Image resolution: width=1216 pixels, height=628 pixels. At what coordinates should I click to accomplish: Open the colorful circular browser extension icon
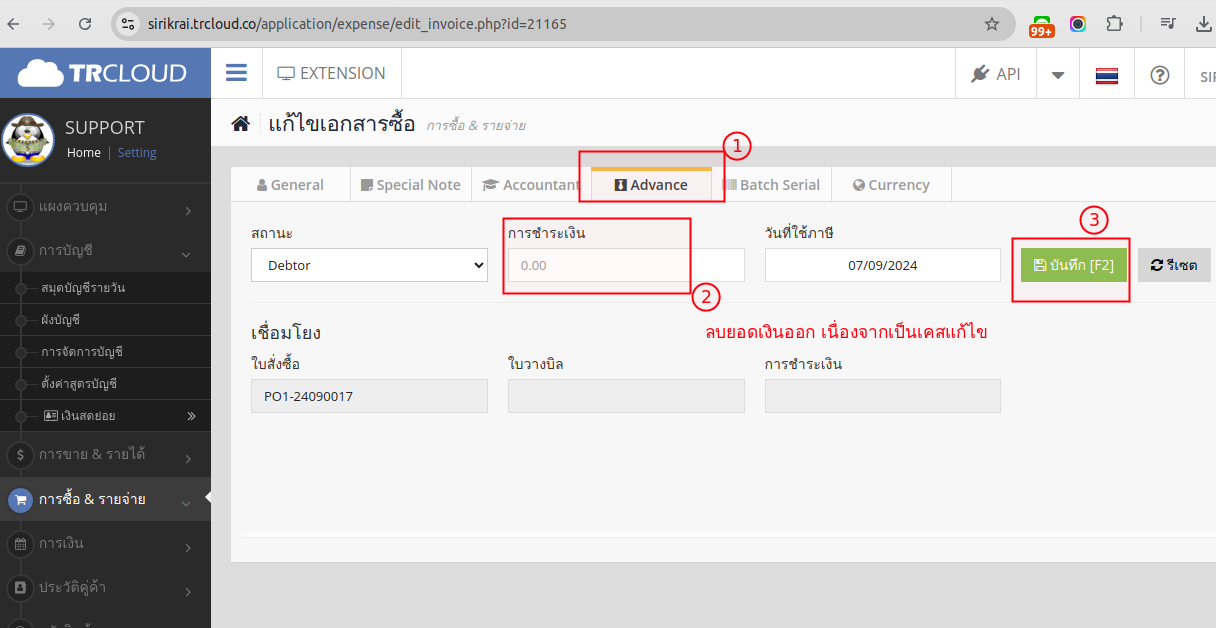click(1078, 23)
